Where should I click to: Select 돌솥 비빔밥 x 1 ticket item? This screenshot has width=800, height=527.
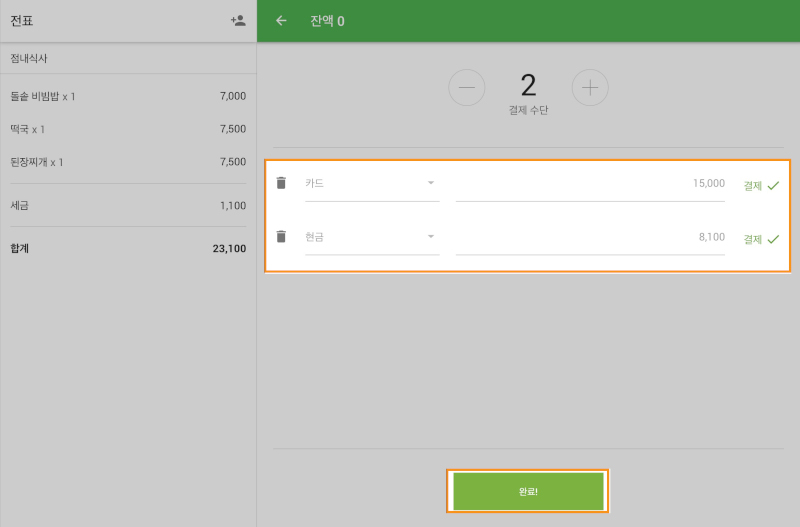click(127, 96)
